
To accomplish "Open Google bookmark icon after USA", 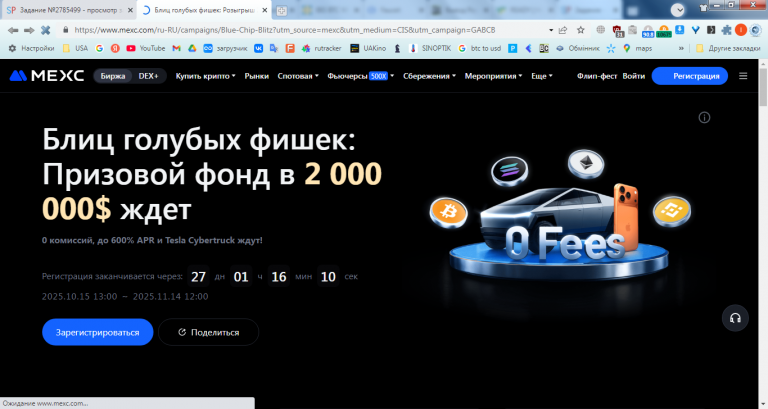I will [x=99, y=48].
